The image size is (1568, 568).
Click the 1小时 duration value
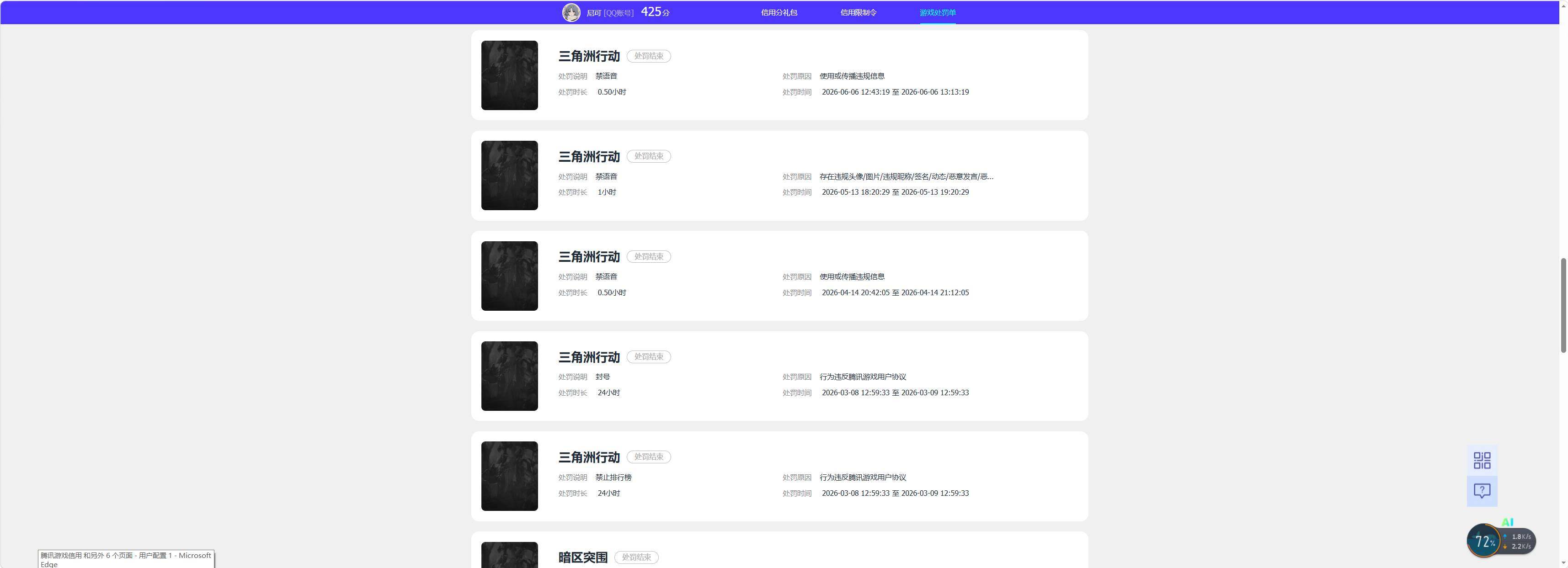[606, 192]
